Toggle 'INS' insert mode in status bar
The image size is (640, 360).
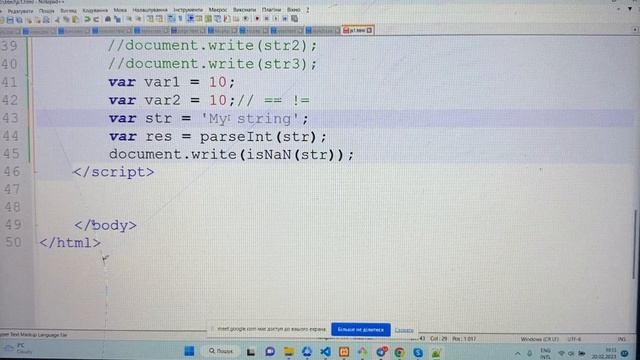(x=621, y=339)
